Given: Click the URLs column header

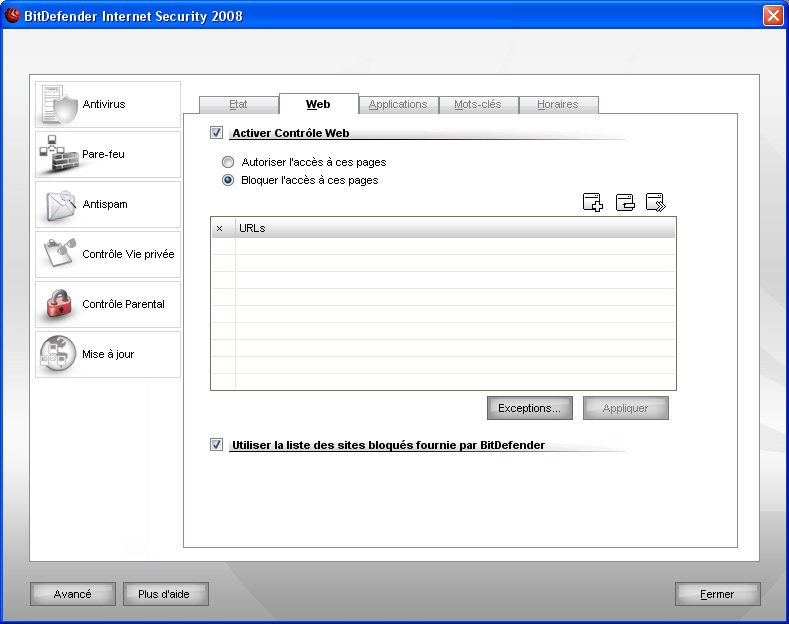Looking at the screenshot, I should point(455,228).
